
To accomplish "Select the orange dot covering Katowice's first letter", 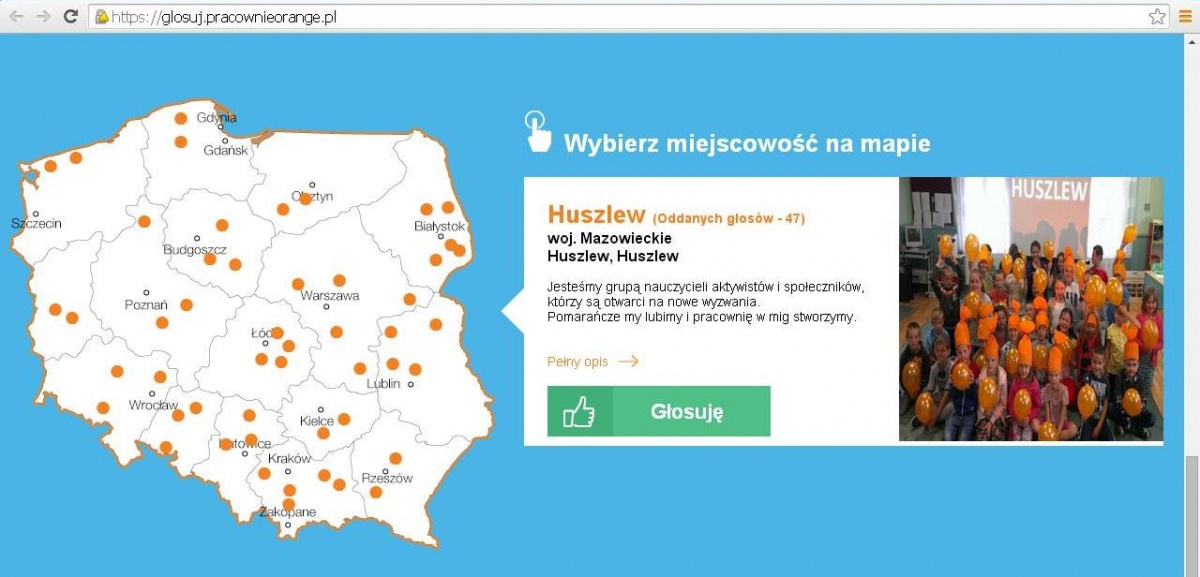I will click(226, 444).
